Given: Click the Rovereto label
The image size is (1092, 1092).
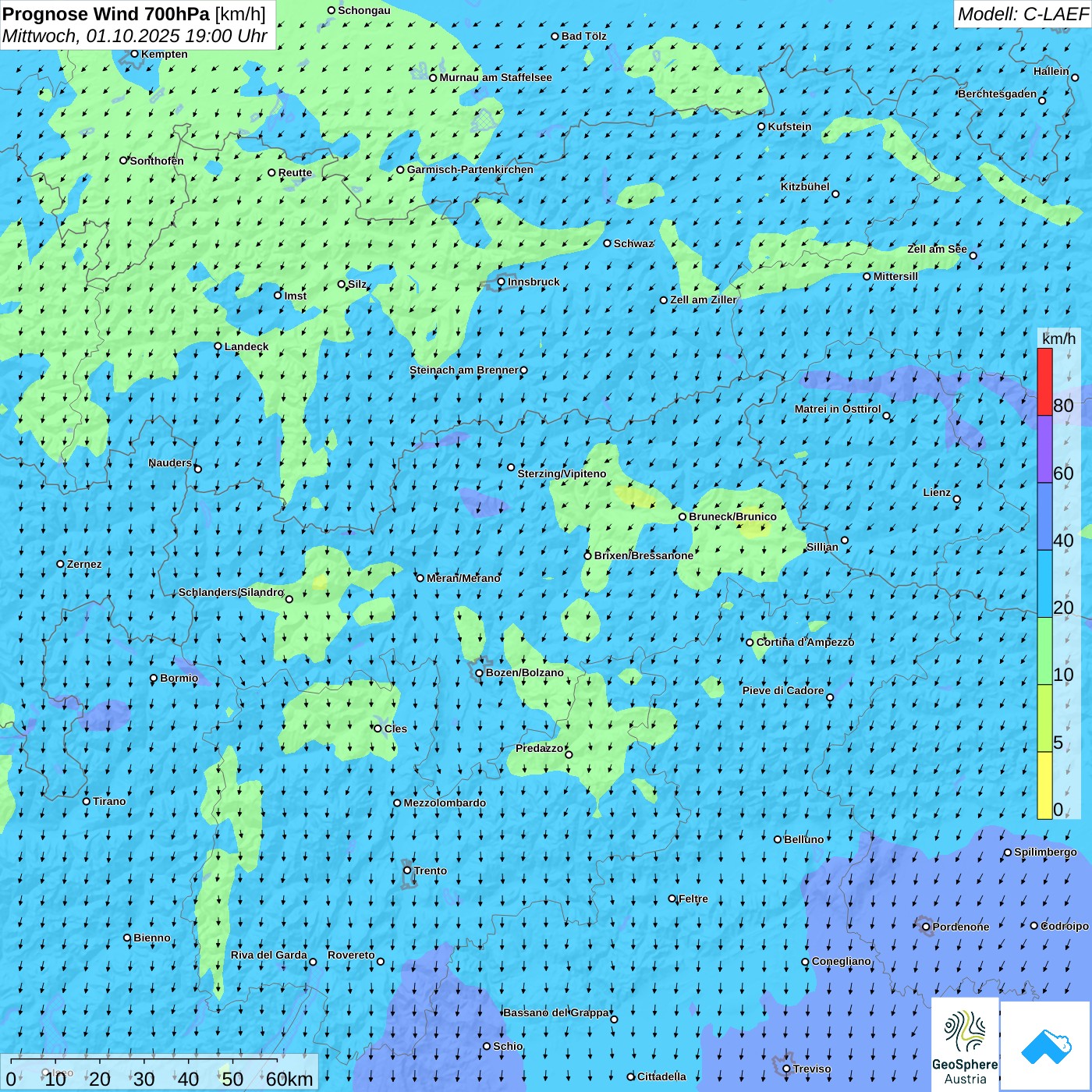Looking at the screenshot, I should (351, 955).
